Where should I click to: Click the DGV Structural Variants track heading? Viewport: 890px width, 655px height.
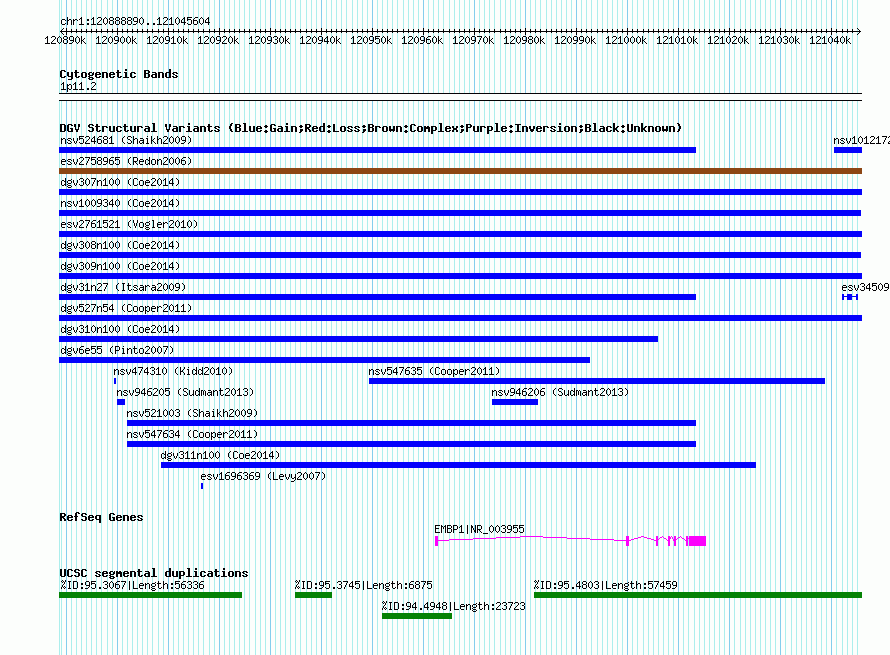click(x=371, y=128)
